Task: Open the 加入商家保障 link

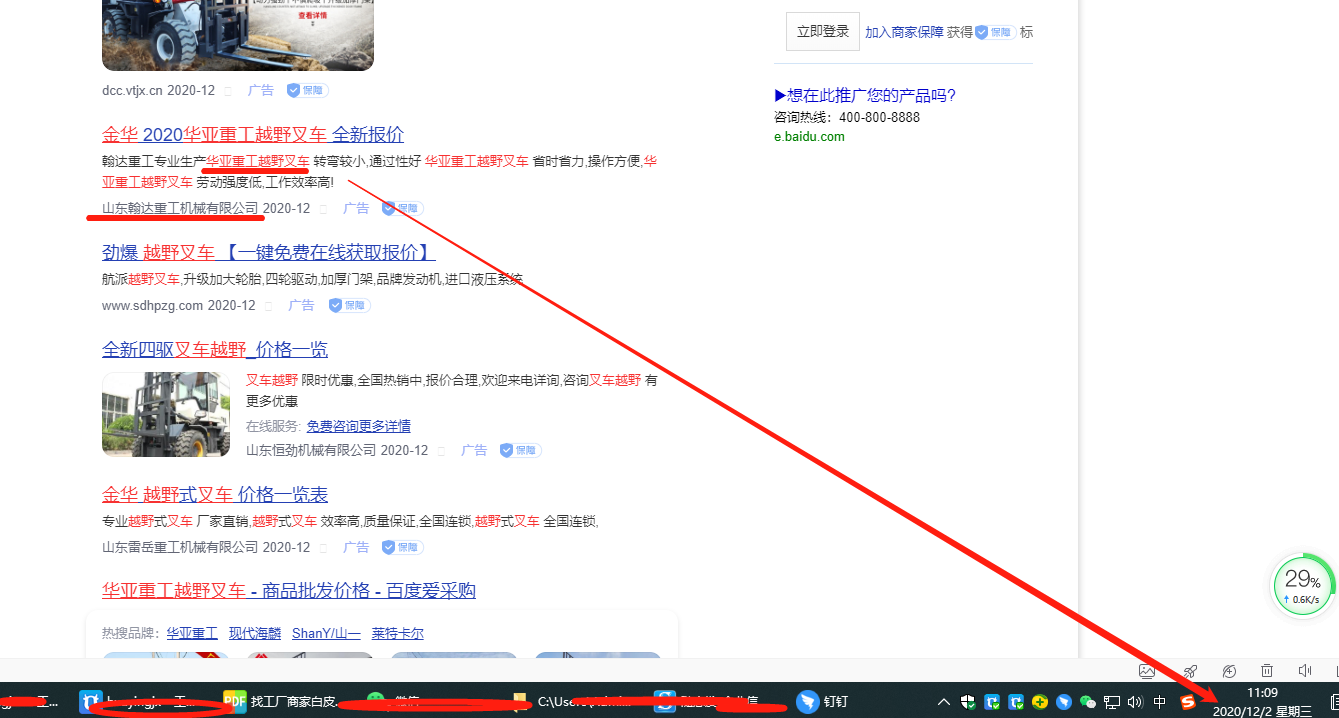Action: tap(904, 32)
